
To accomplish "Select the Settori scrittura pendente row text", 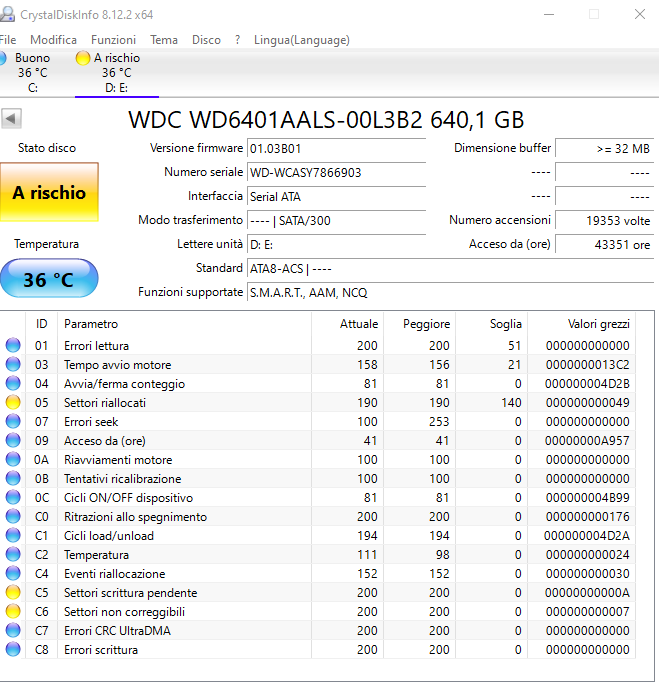I will click(x=130, y=592).
